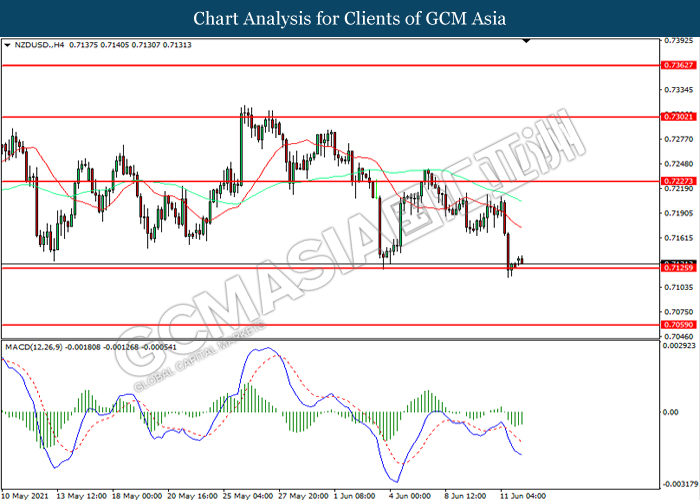Click the 25 May 04:00 time label

(248, 496)
